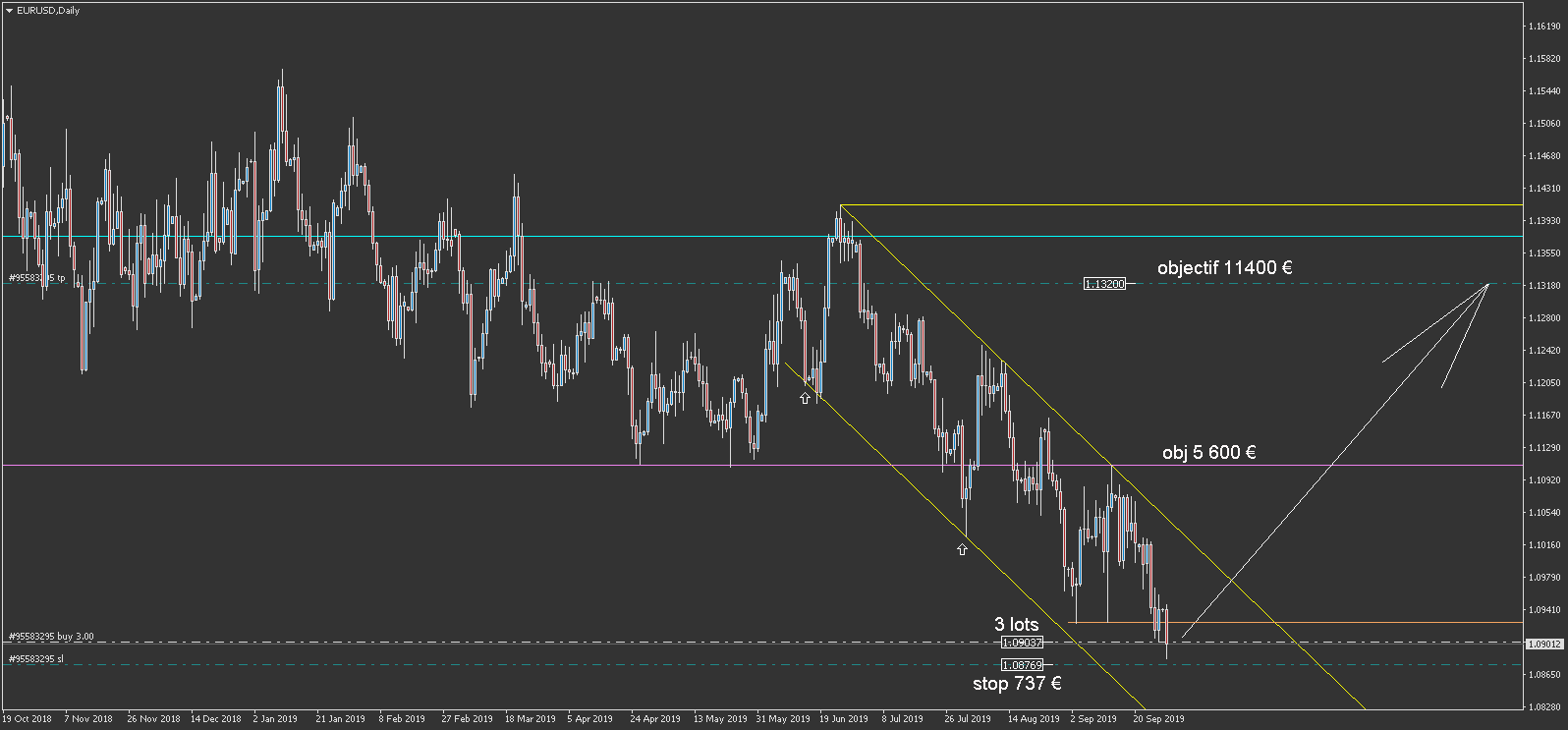Open the EURUSD,Daily chart menu triangle
This screenshot has width=1568, height=730.
[x=10, y=11]
